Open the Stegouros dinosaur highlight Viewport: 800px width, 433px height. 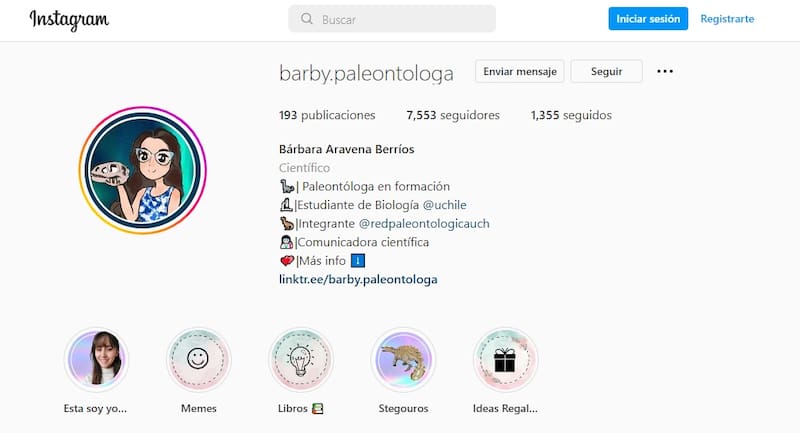click(403, 360)
